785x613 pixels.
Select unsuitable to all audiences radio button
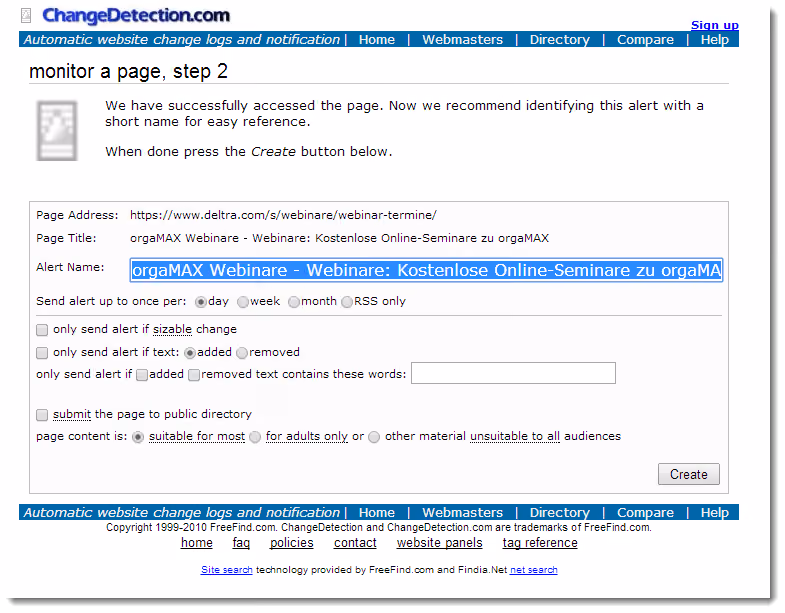click(x=374, y=437)
